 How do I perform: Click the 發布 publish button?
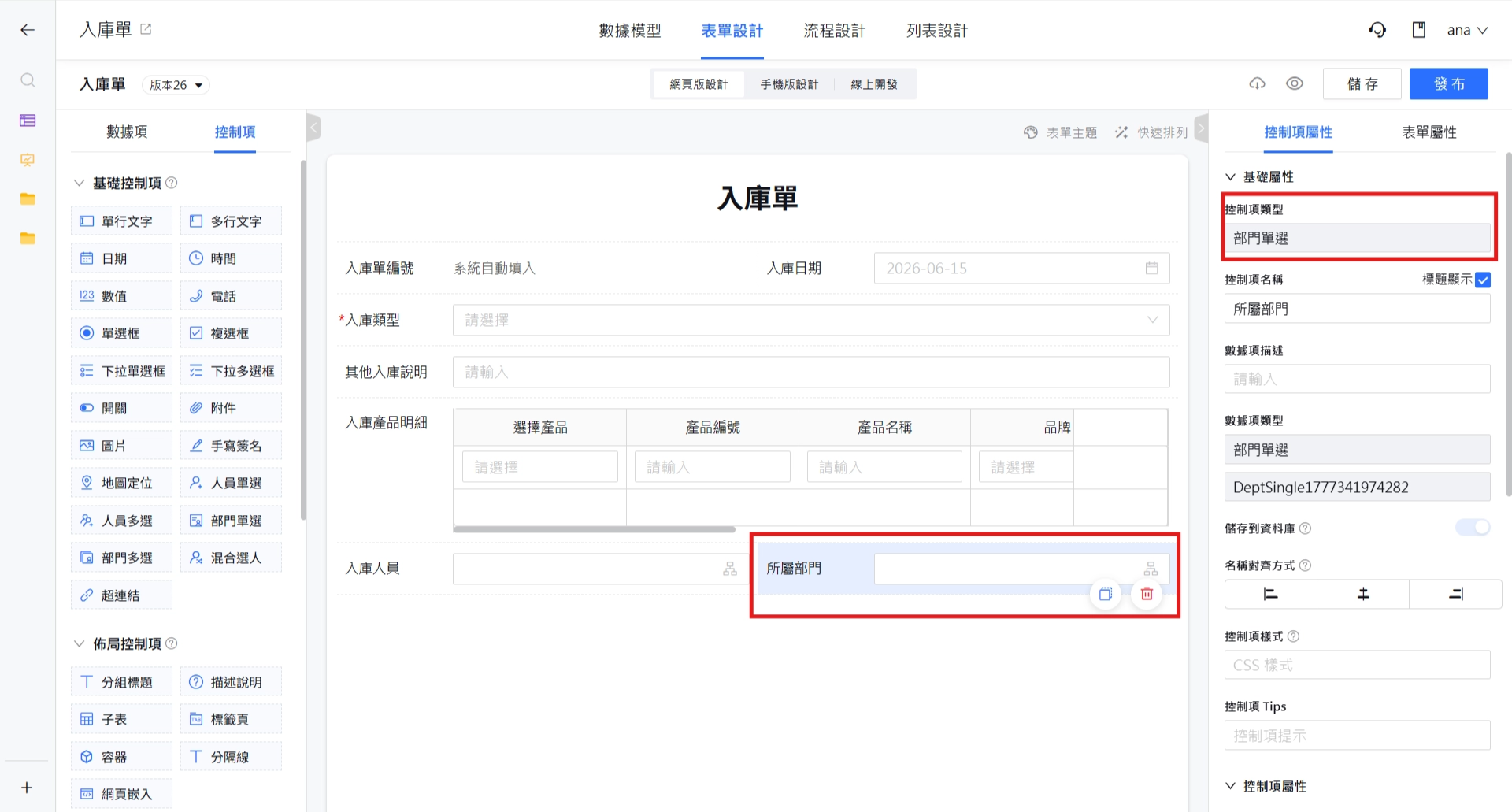[x=1449, y=83]
